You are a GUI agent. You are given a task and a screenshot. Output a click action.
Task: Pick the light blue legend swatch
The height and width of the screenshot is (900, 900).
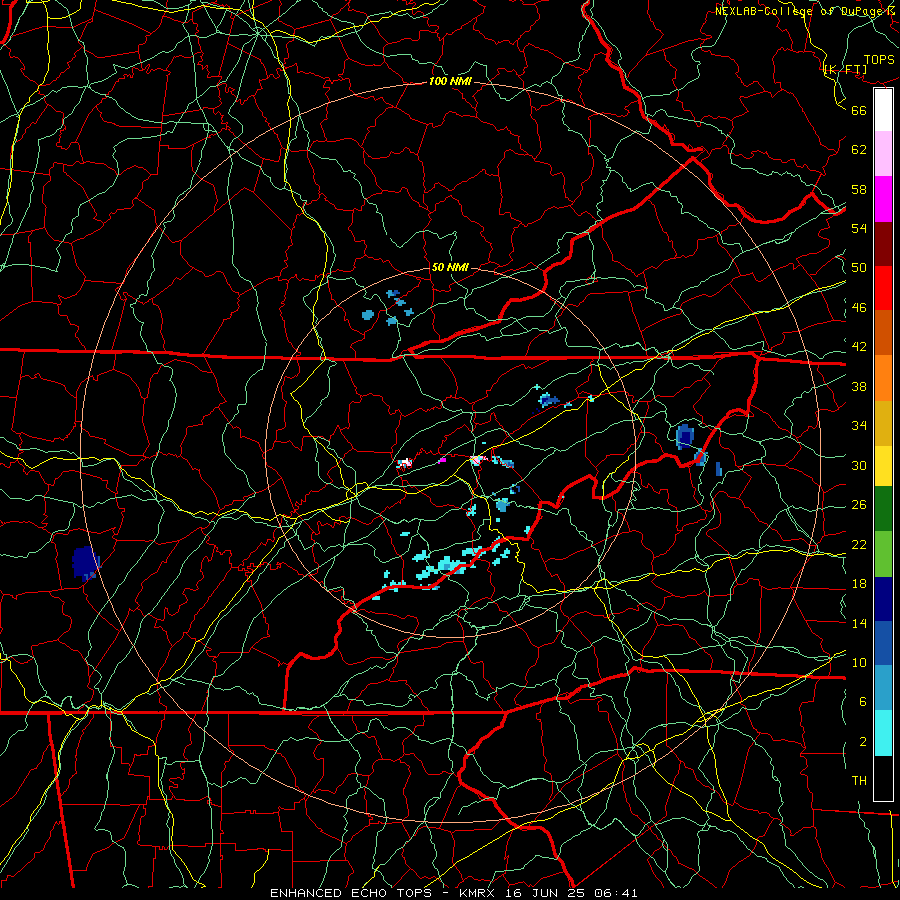coord(883,688)
